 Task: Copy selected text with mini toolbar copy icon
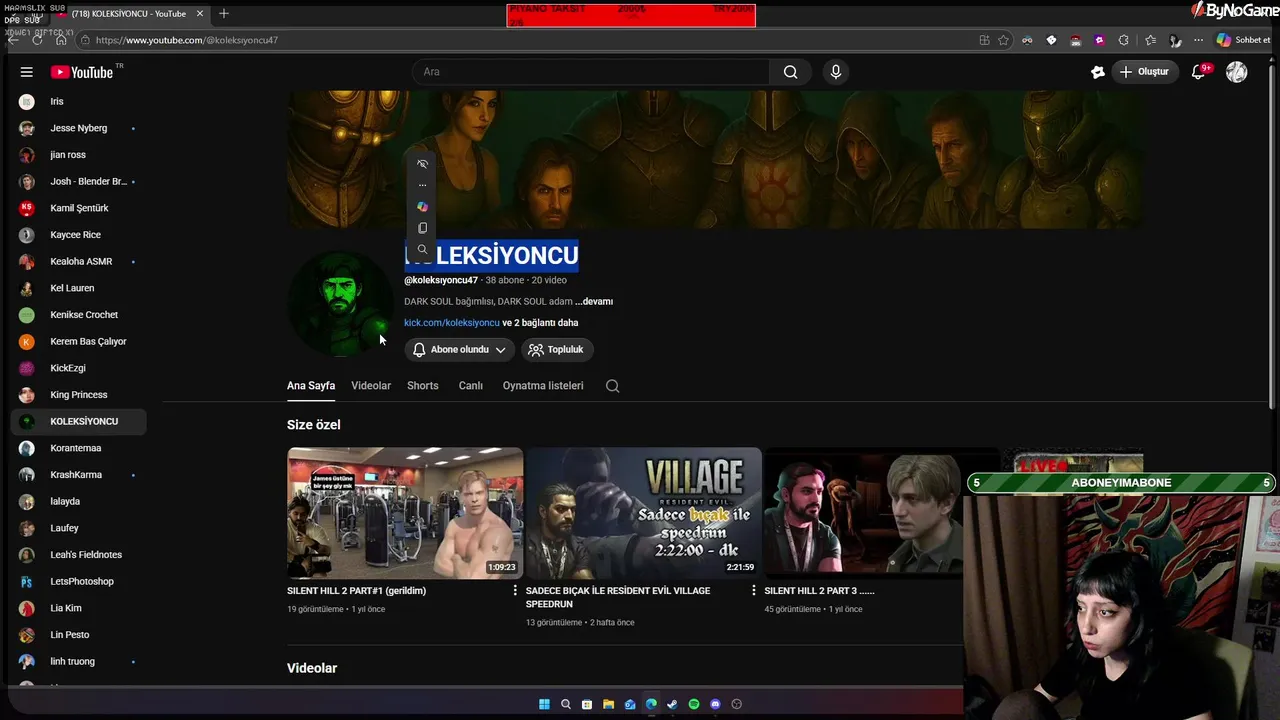(422, 228)
